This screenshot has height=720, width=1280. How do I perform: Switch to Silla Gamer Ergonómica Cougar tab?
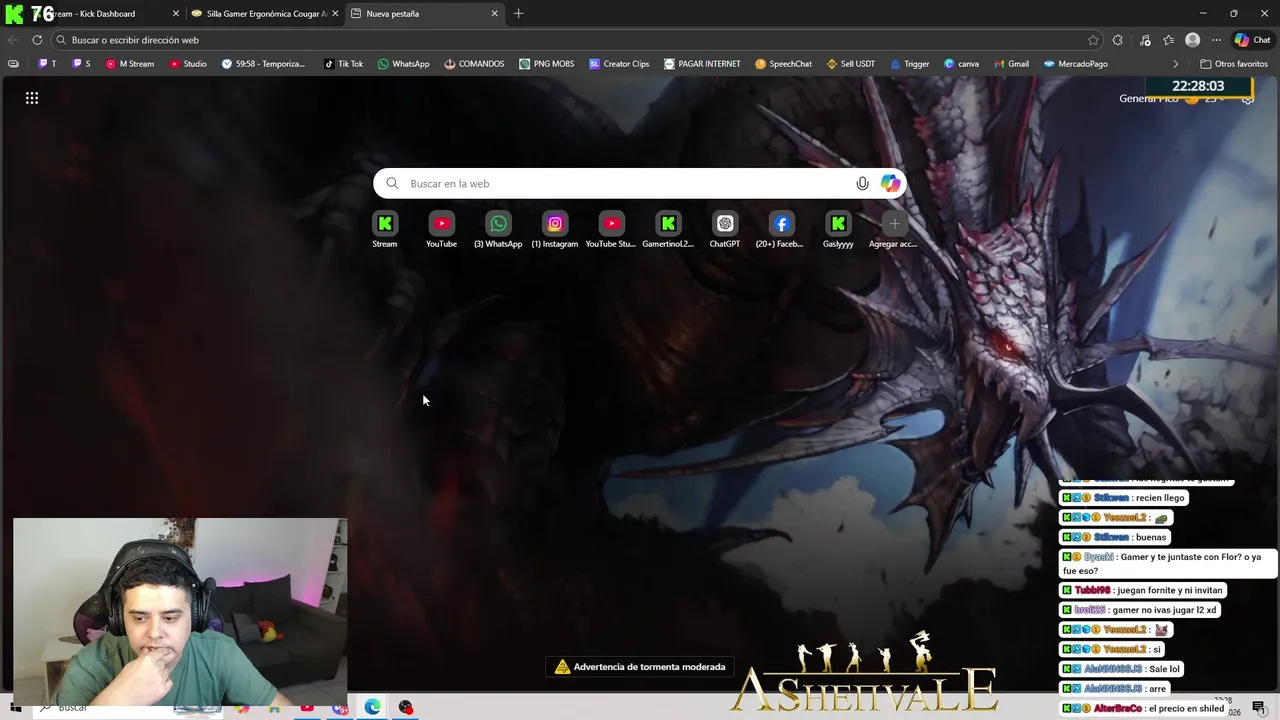[x=266, y=14]
